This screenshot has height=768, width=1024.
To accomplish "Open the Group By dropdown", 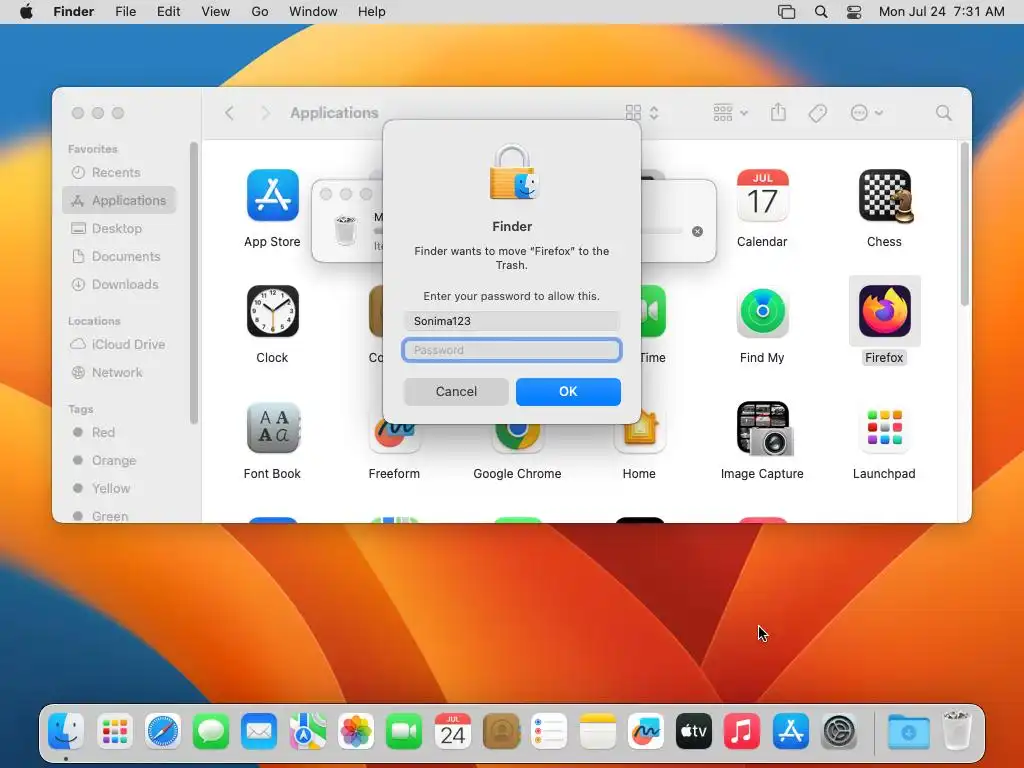I will [729, 113].
